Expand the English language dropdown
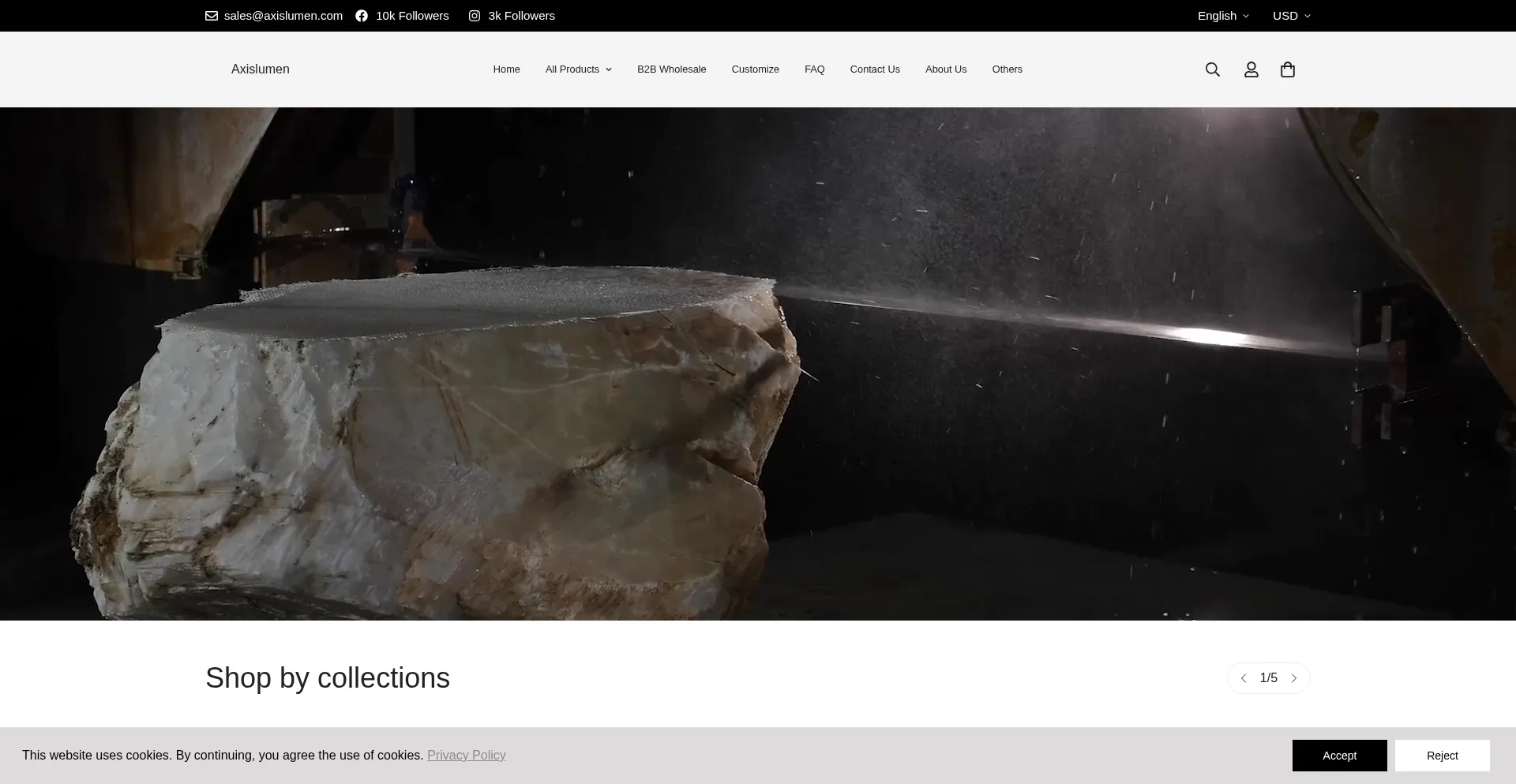 1222,16
